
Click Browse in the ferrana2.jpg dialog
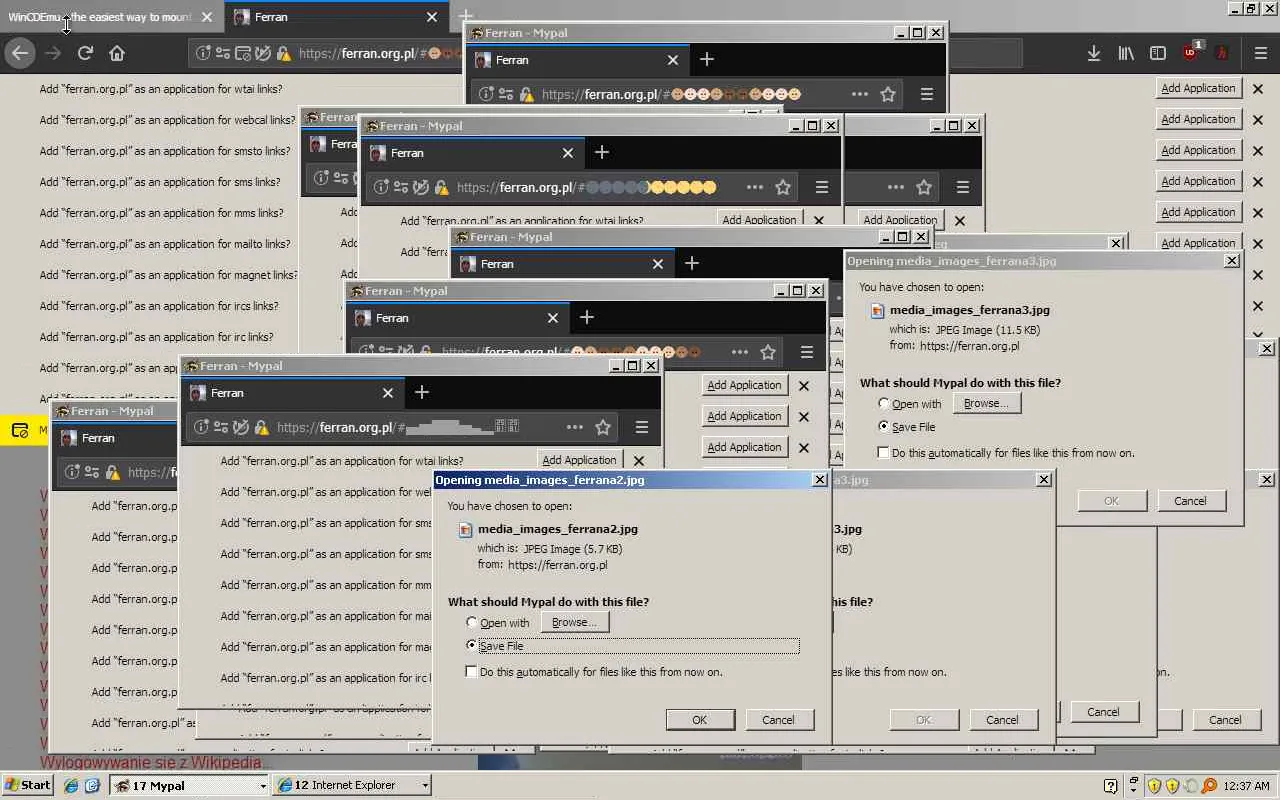point(575,622)
